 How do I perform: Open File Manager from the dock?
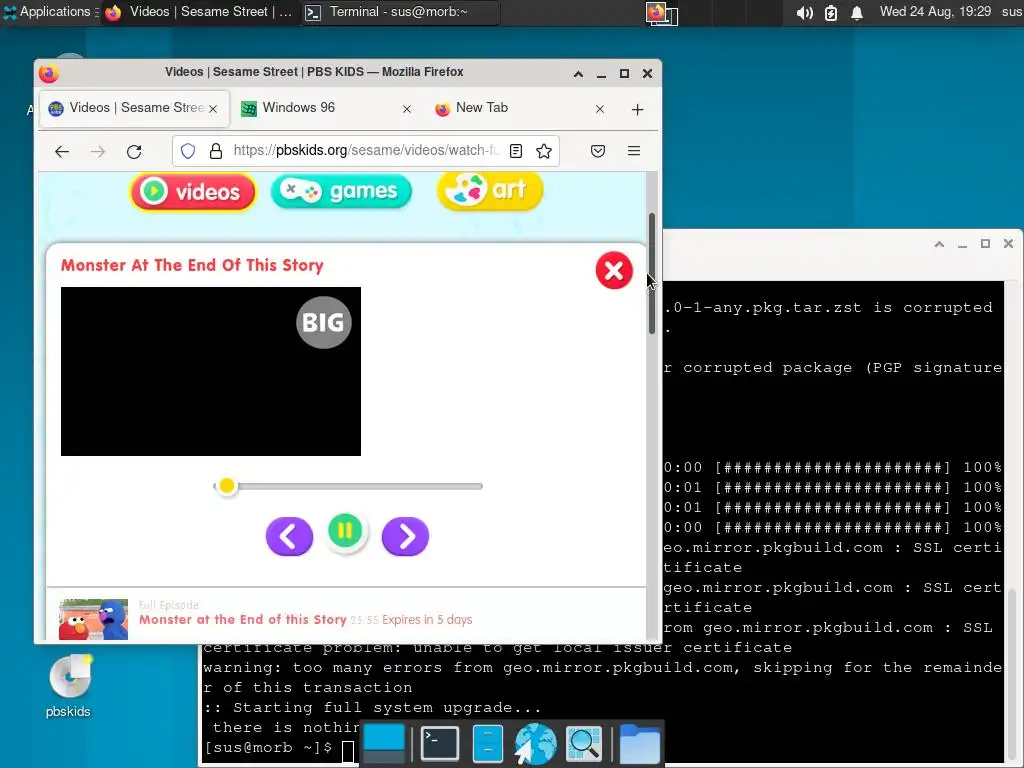pos(488,743)
